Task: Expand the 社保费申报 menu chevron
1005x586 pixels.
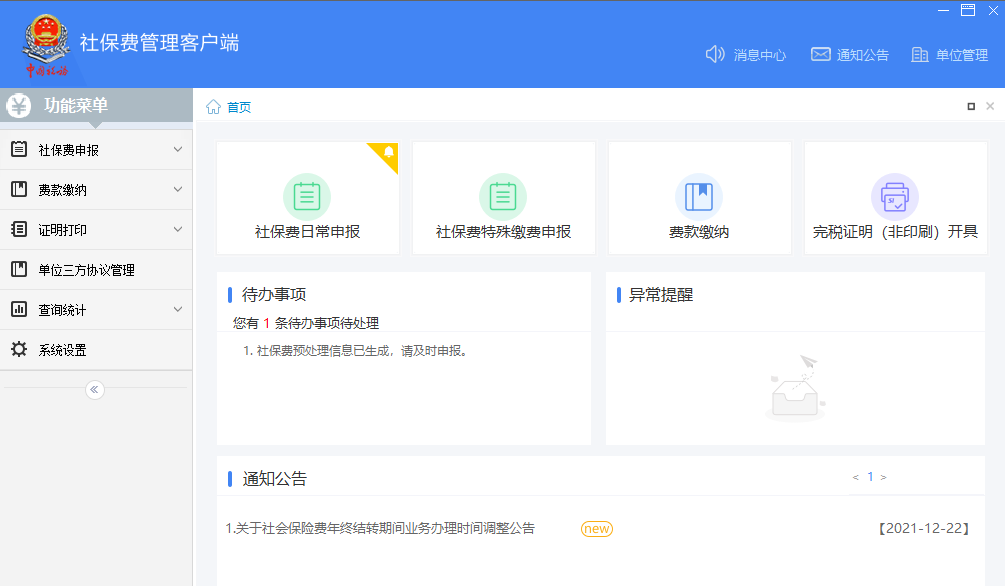Action: [178, 150]
